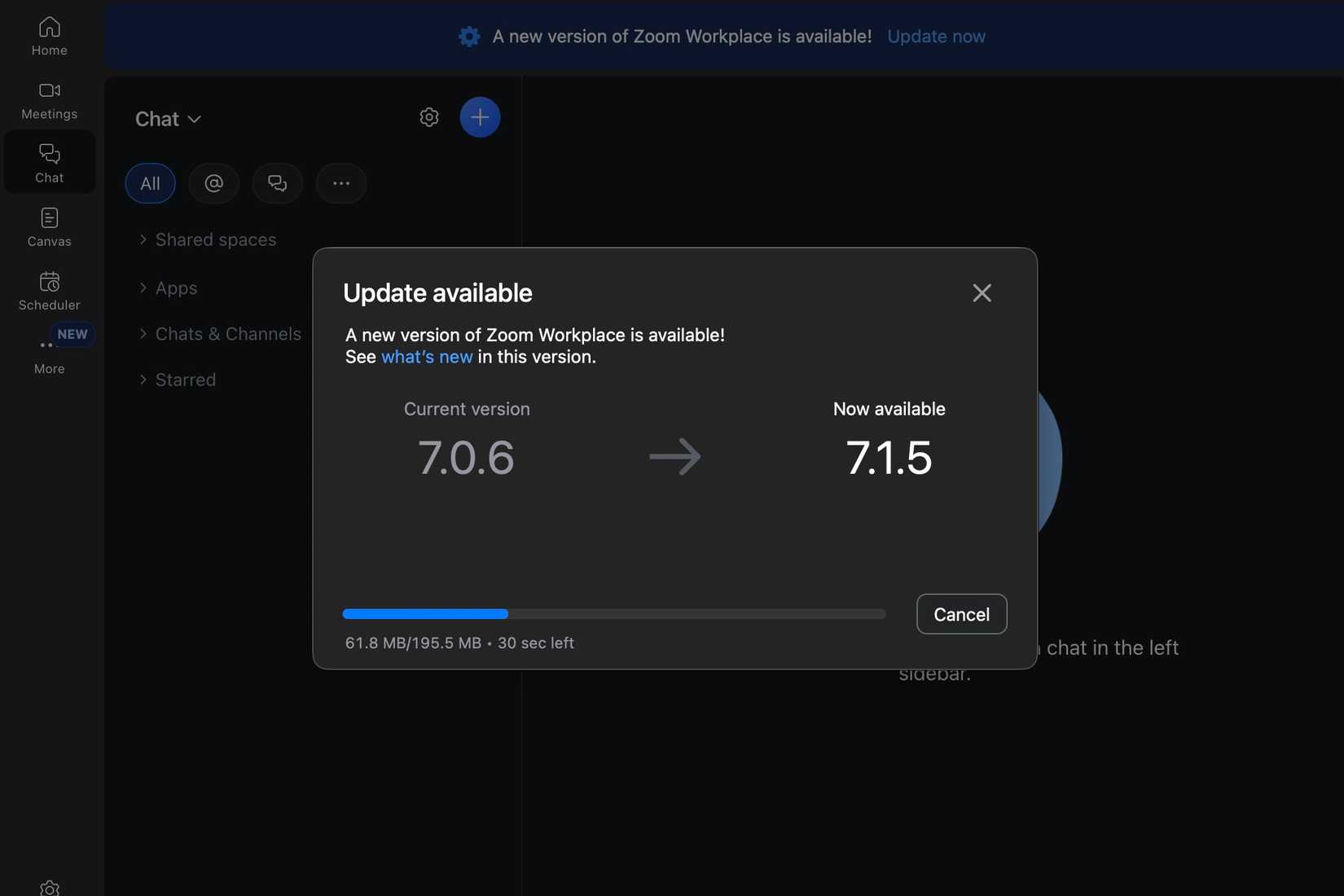Screen dimensions: 1344x896
Task: Open the Chat header dropdown
Action: click(x=168, y=119)
